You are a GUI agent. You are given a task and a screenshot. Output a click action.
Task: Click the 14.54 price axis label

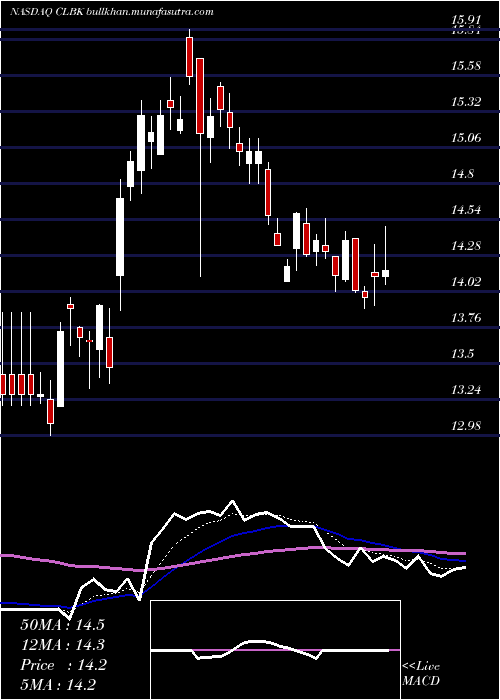466,209
